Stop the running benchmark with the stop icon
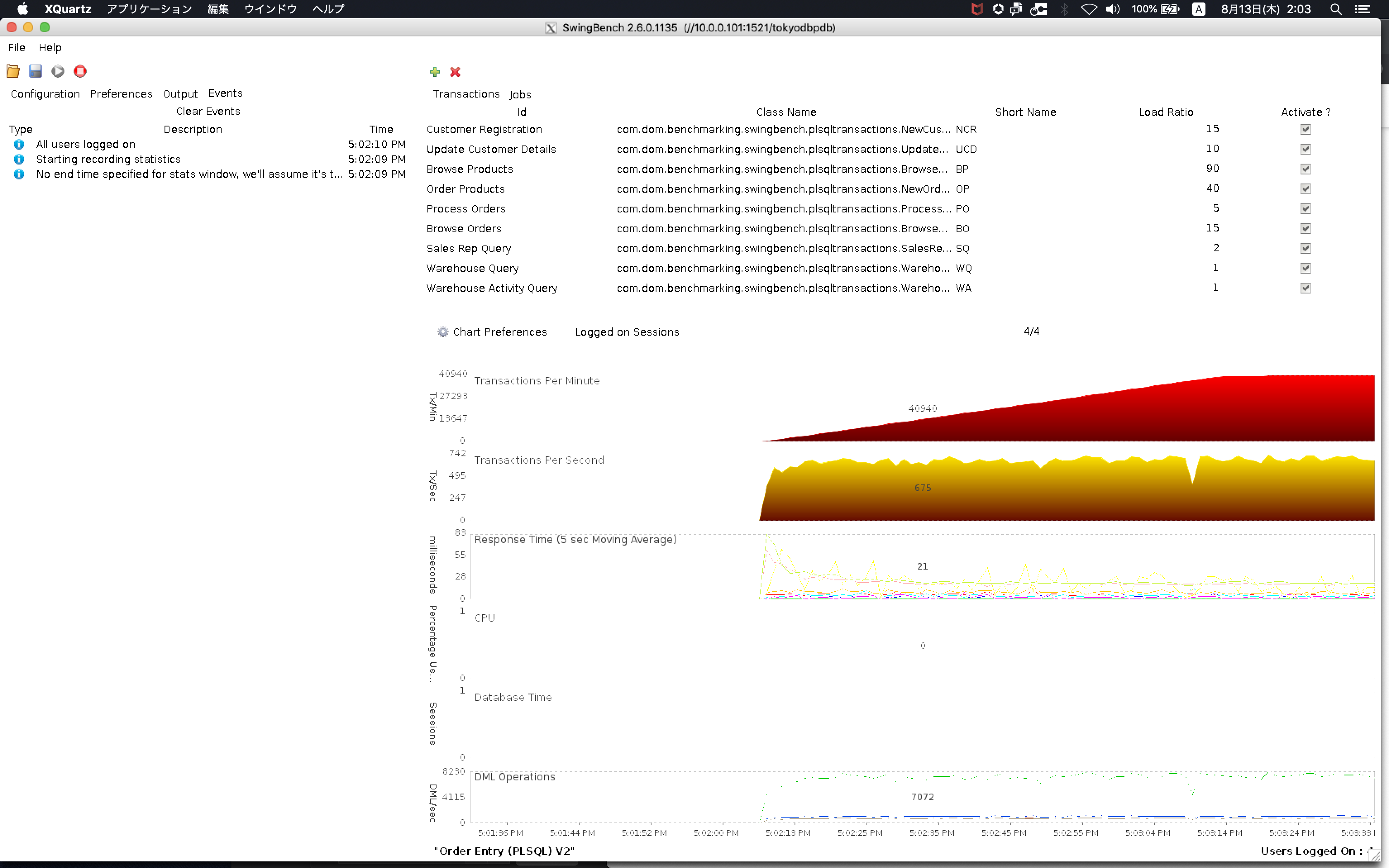Screen dimensions: 1389x868 [80, 71]
